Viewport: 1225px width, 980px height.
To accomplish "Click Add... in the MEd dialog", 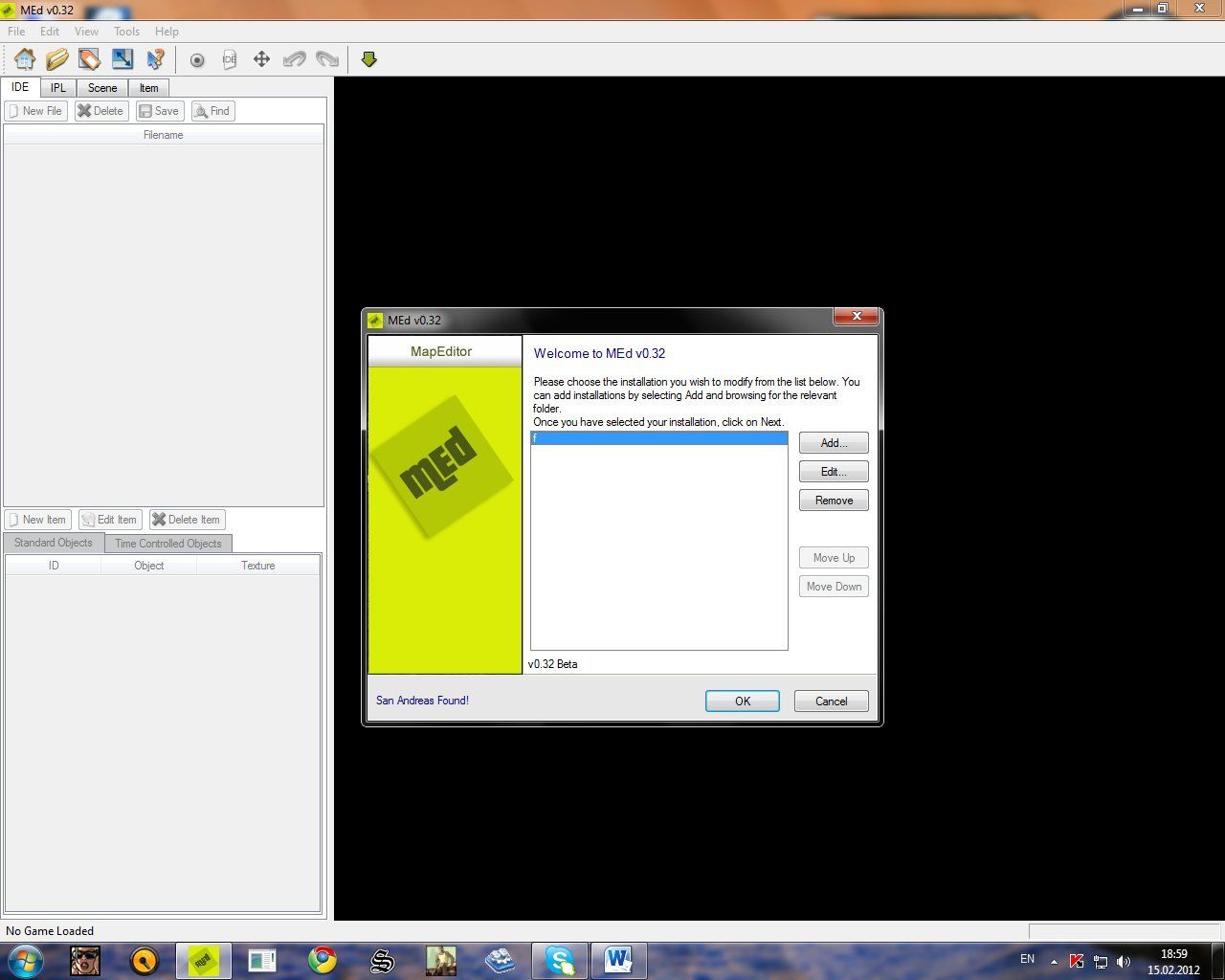I will click(x=834, y=443).
